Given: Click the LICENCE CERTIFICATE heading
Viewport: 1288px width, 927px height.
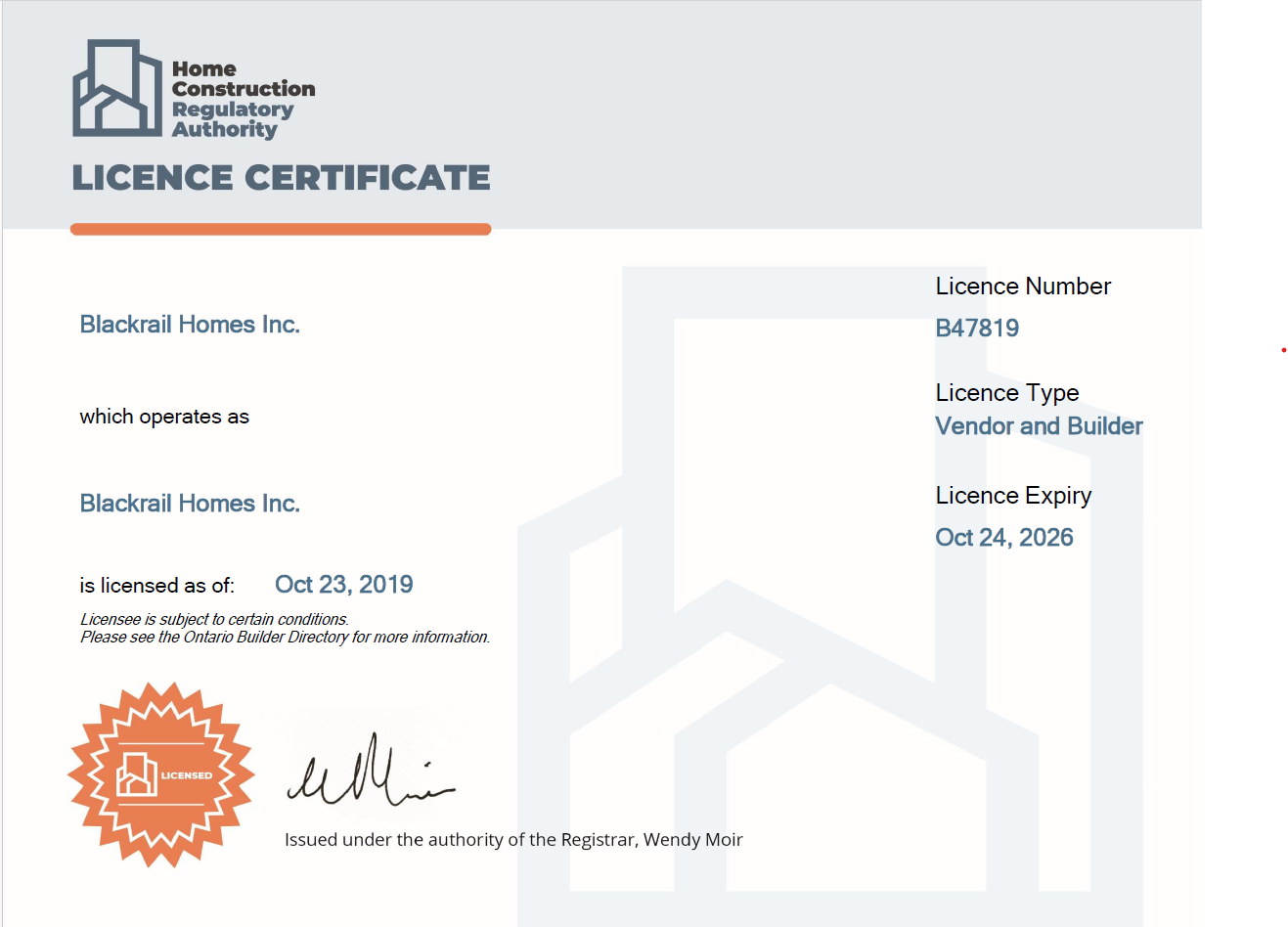Looking at the screenshot, I should [281, 178].
